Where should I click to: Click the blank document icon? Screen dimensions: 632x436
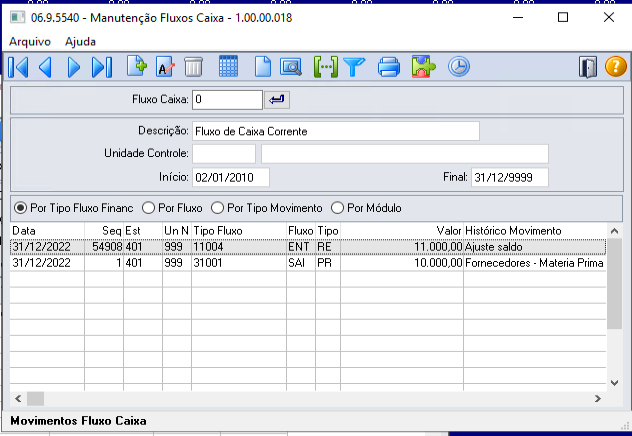tap(263, 67)
